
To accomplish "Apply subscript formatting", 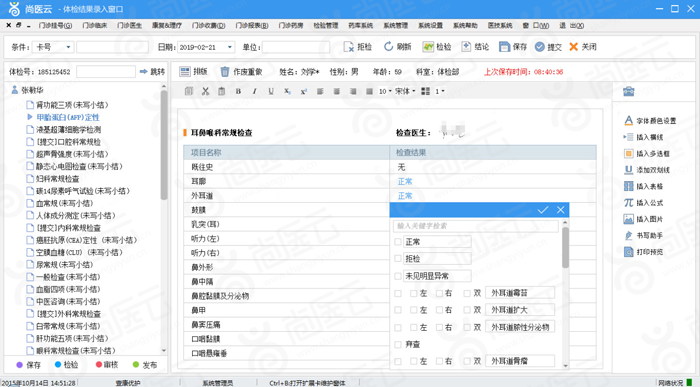I will click(x=287, y=91).
